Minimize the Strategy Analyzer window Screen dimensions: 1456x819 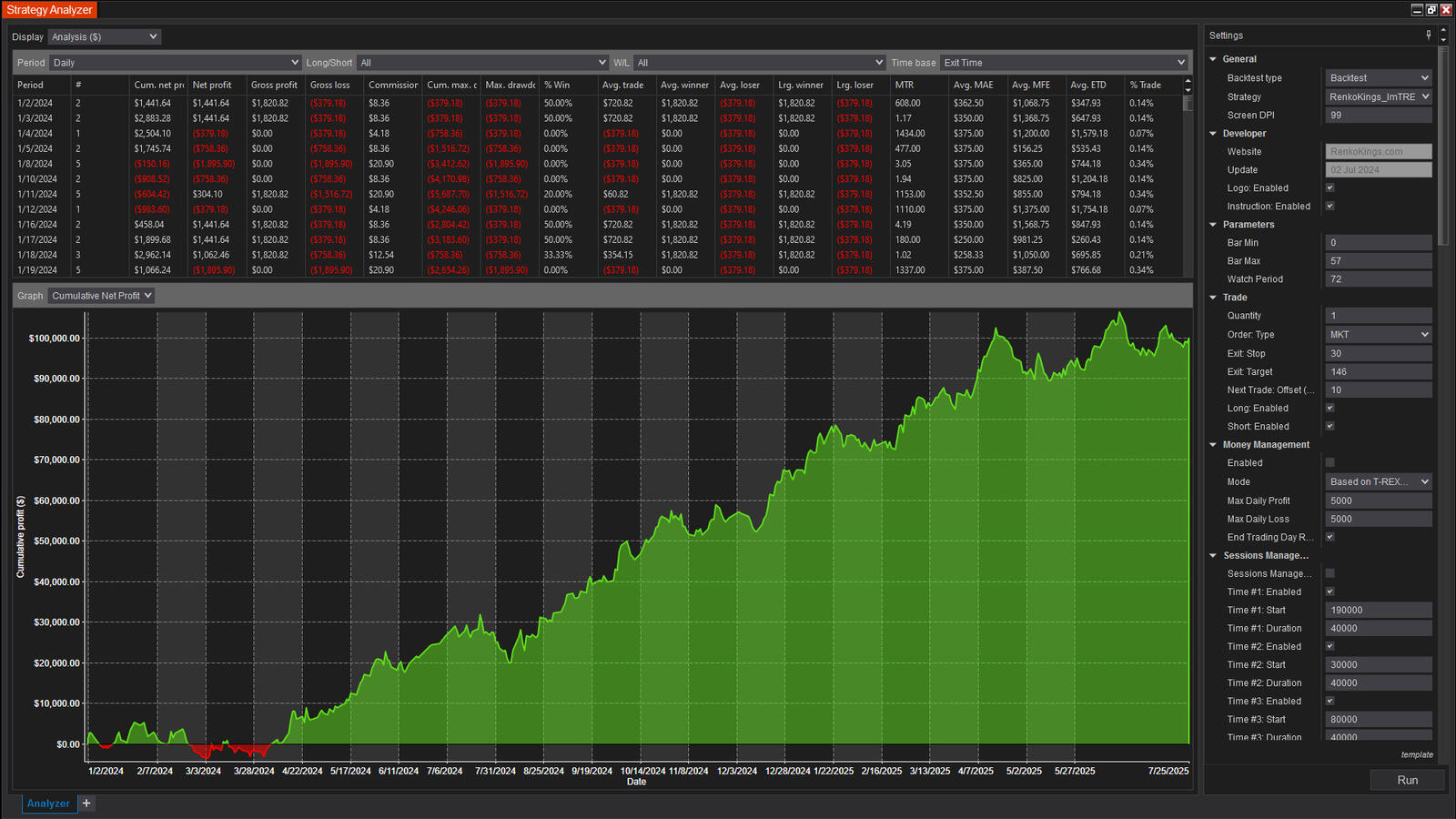click(x=1417, y=10)
